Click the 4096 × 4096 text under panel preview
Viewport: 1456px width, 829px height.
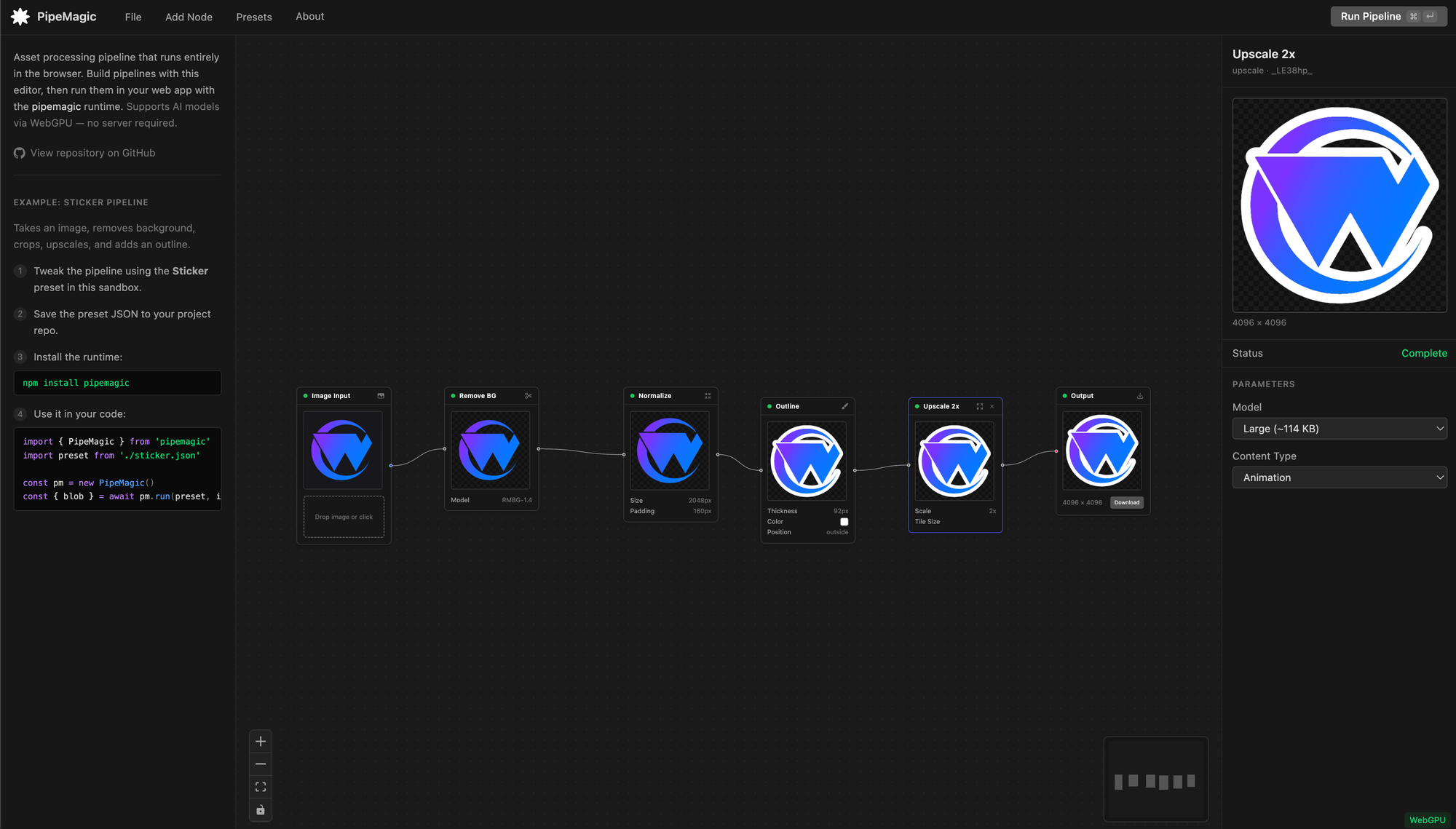pos(1259,322)
